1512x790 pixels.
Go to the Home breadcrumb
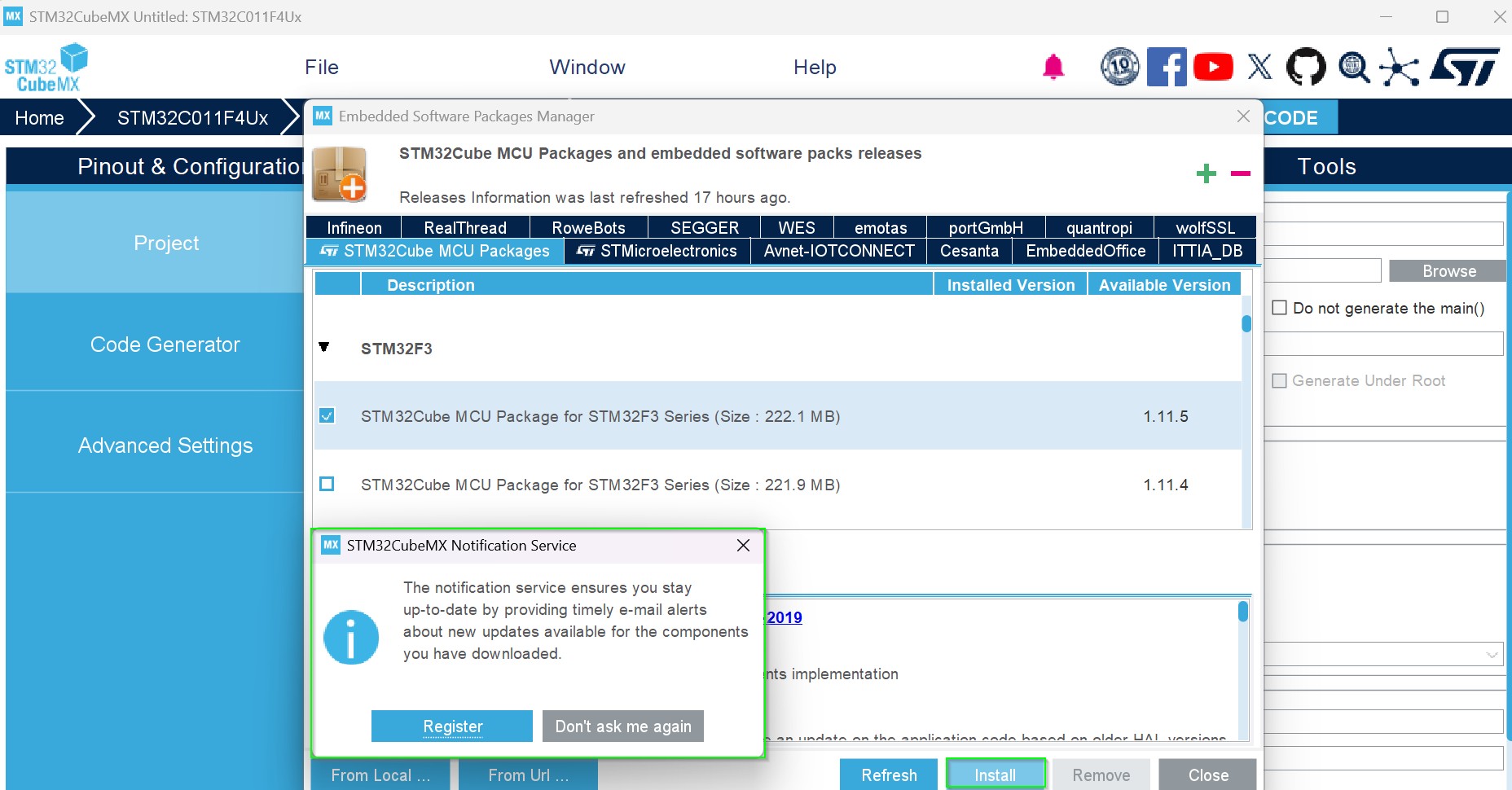click(x=39, y=118)
